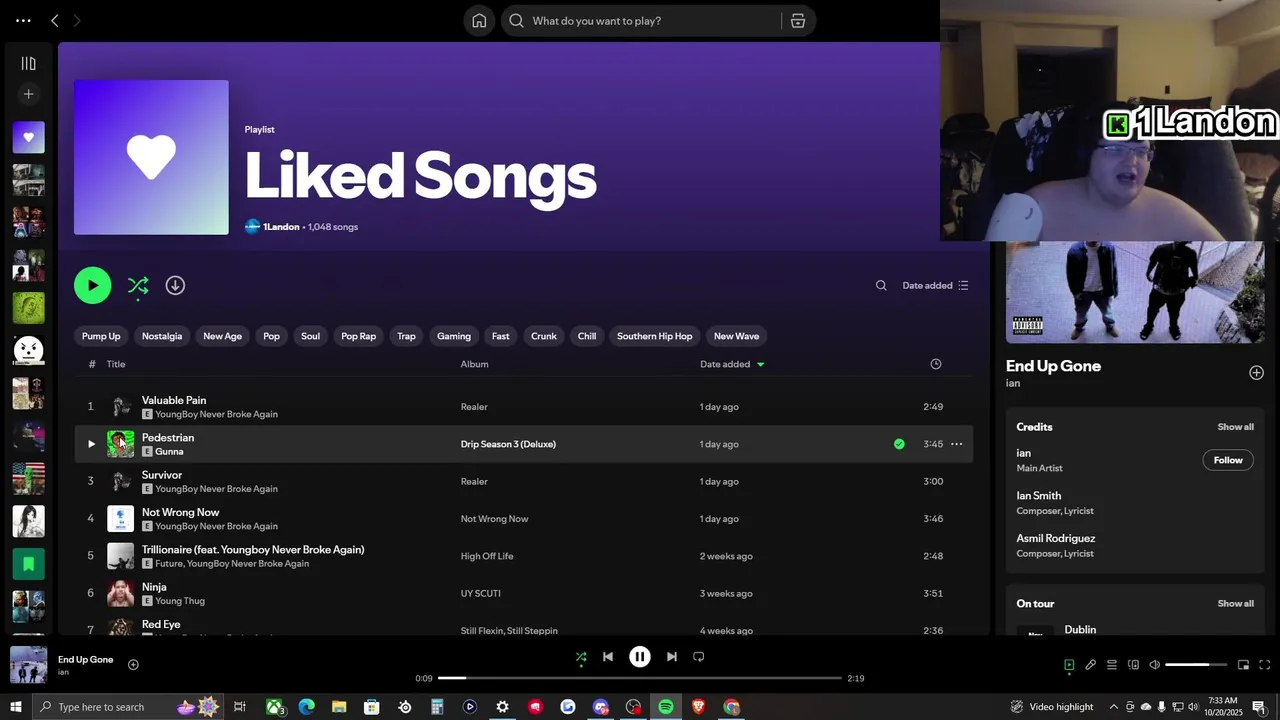1280x720 pixels.
Task: Toggle shuffle in the player bar
Action: click(581, 657)
